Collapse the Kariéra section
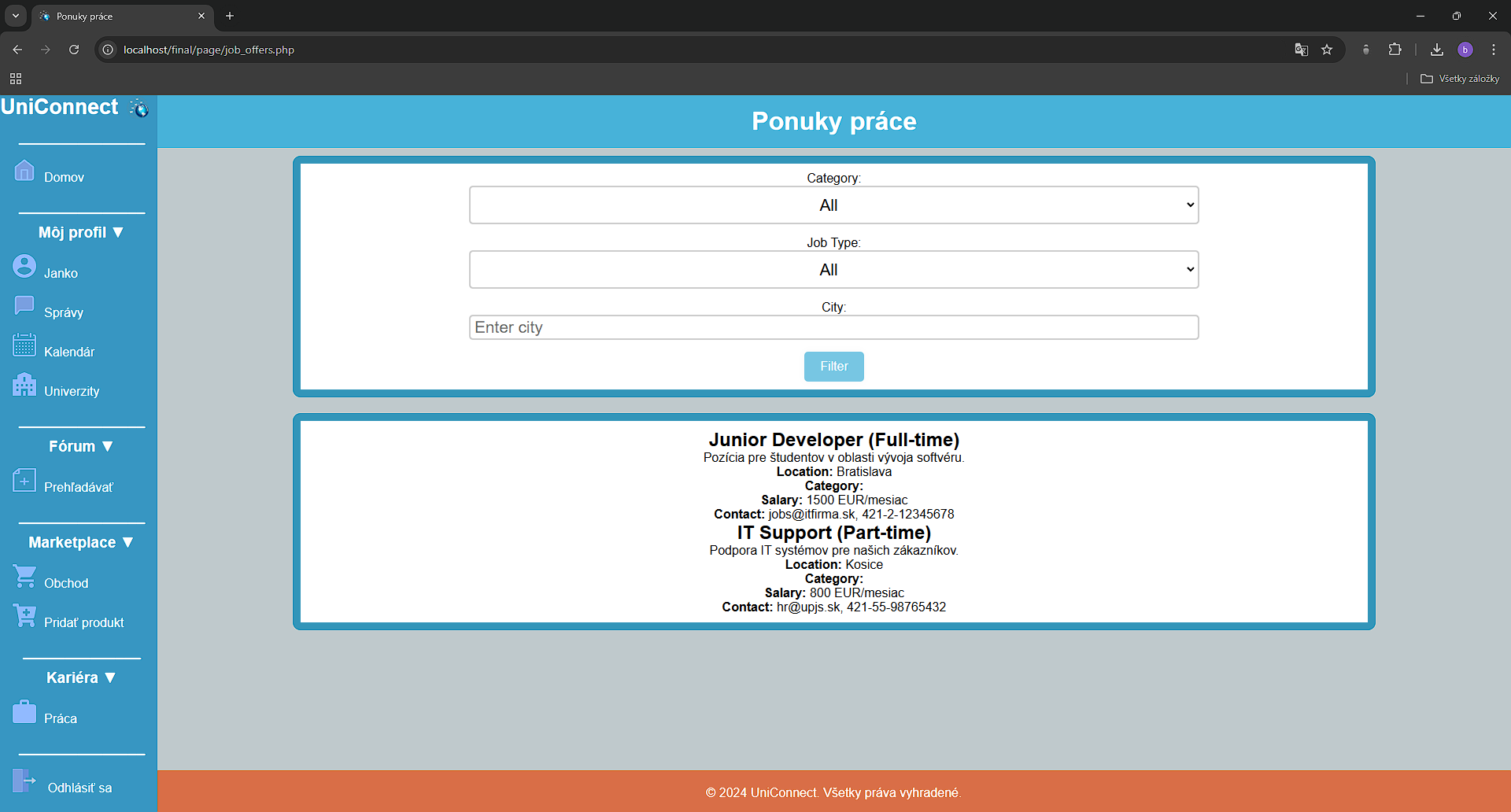1511x812 pixels. [x=81, y=677]
